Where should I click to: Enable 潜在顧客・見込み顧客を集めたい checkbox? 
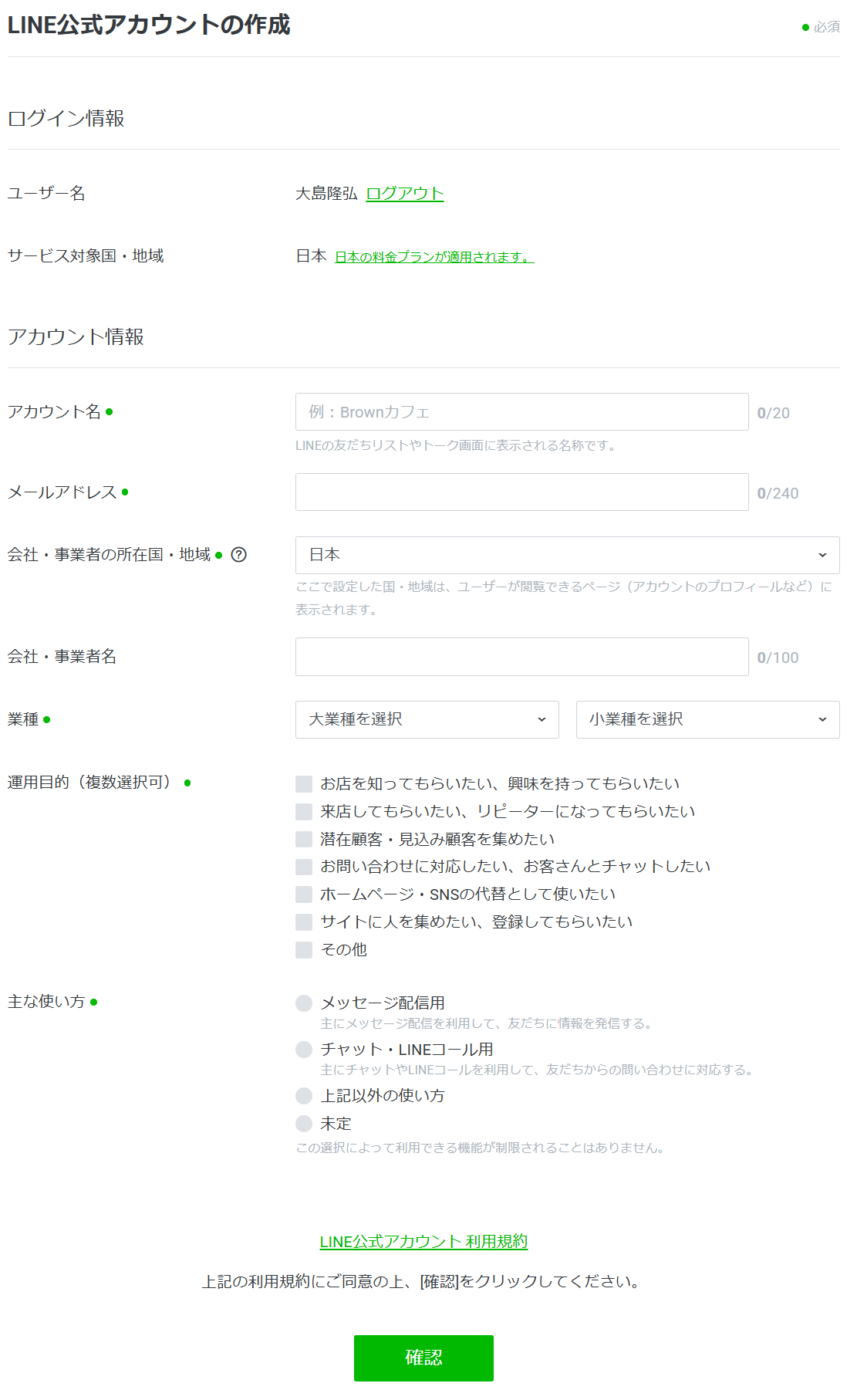point(304,840)
